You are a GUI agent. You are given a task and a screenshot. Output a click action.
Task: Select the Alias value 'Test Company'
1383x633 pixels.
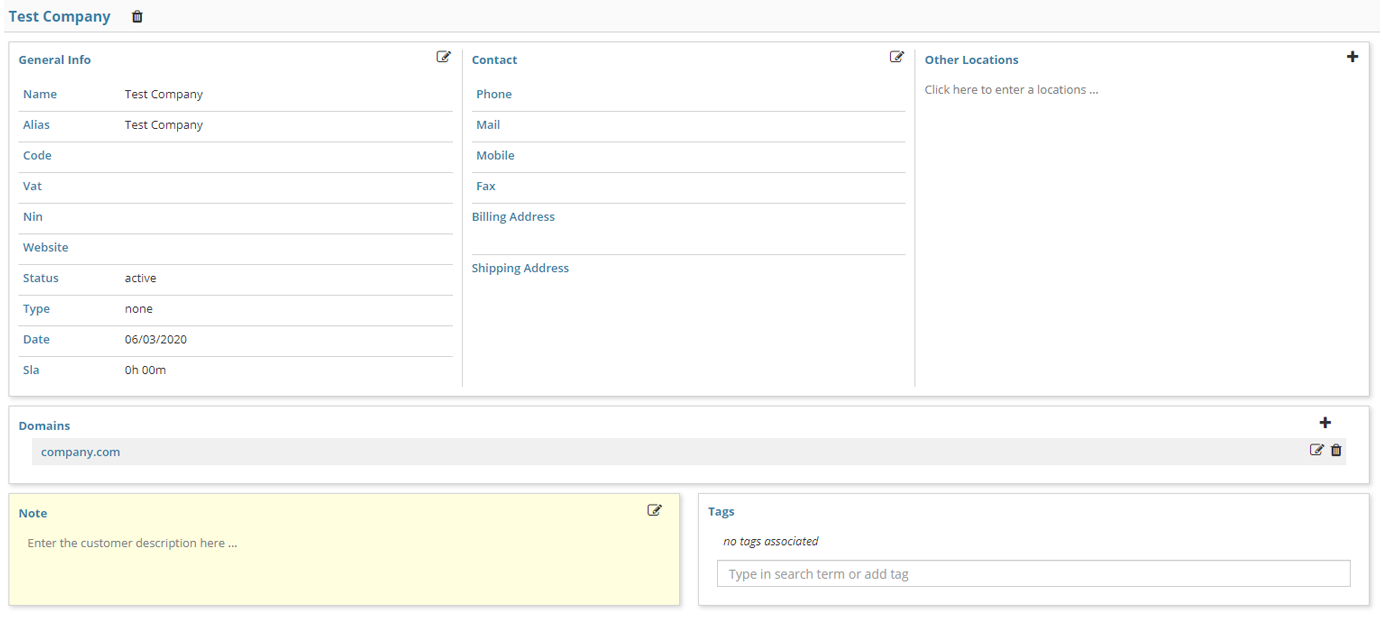click(x=164, y=125)
